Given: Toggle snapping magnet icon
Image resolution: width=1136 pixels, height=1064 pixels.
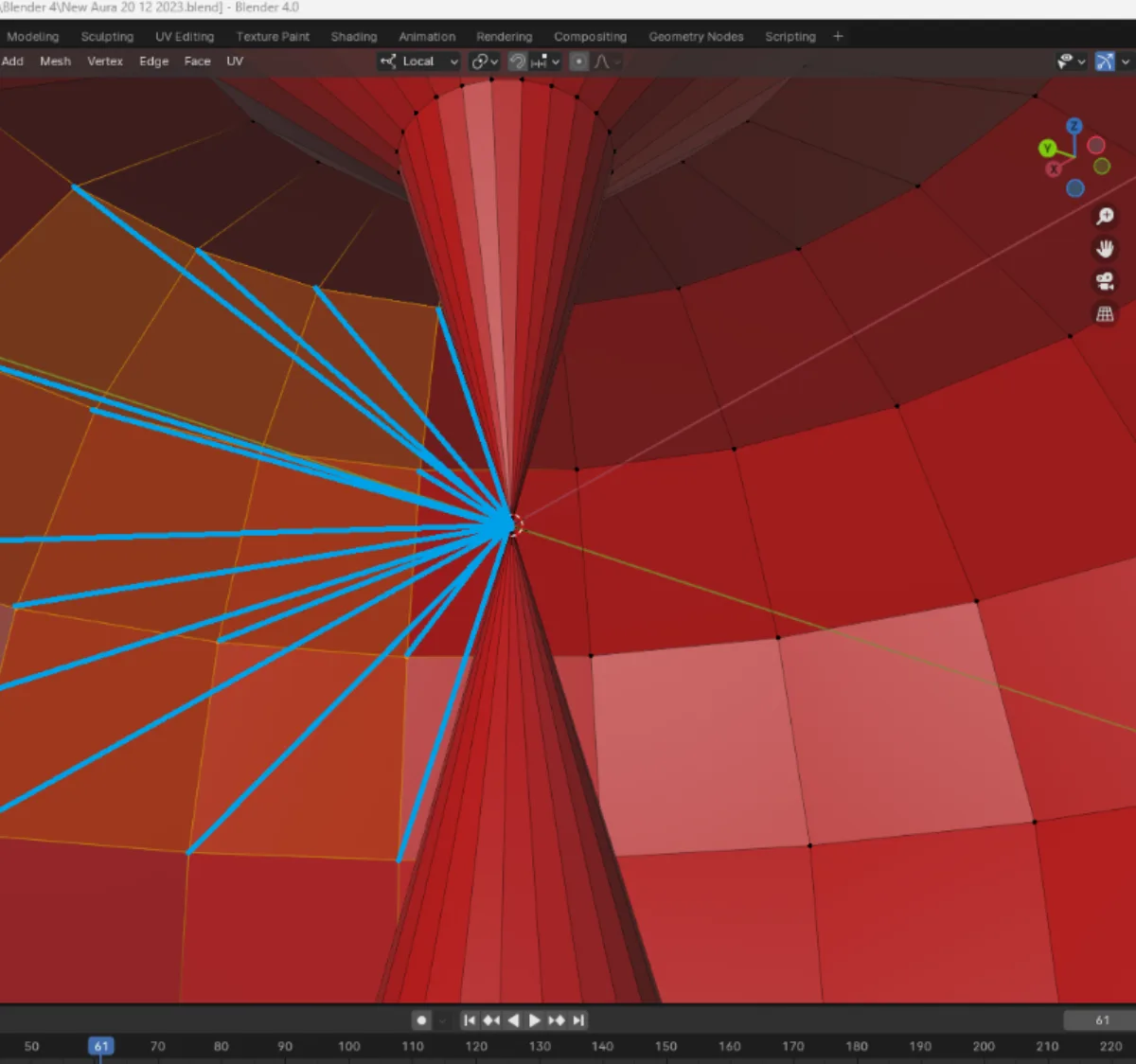Looking at the screenshot, I should point(518,62).
